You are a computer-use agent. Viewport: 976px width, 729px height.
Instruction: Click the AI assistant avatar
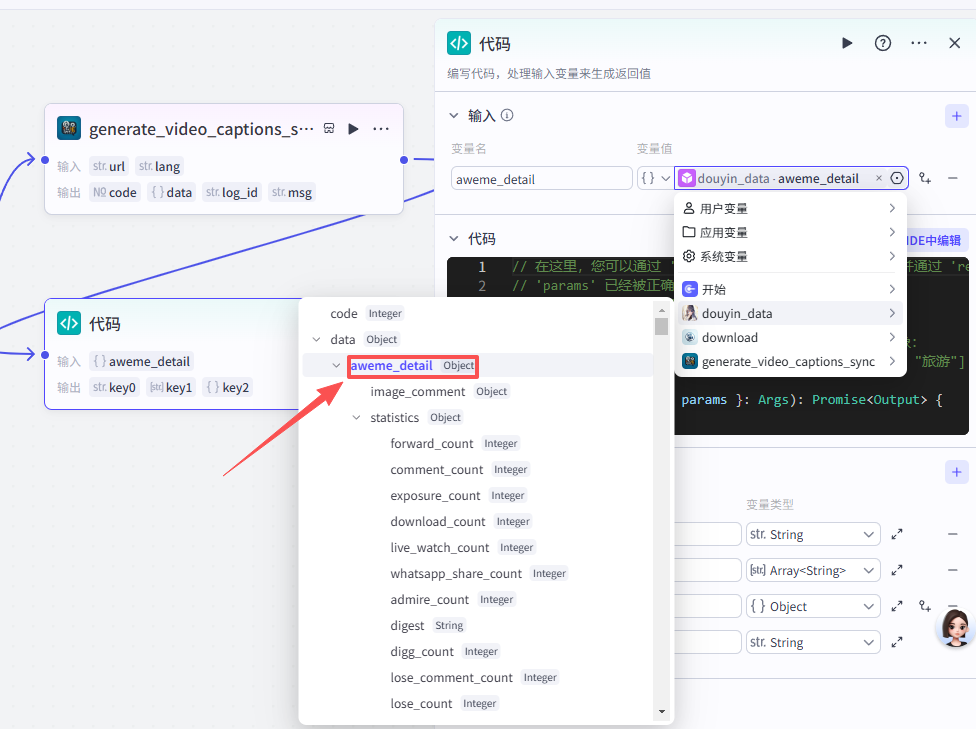[x=954, y=626]
